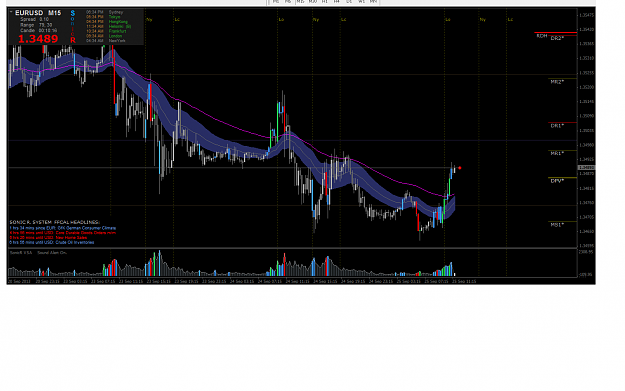The width and height of the screenshot is (625, 391).
Task: Select the HongKong session clock row
Action: pos(107,22)
